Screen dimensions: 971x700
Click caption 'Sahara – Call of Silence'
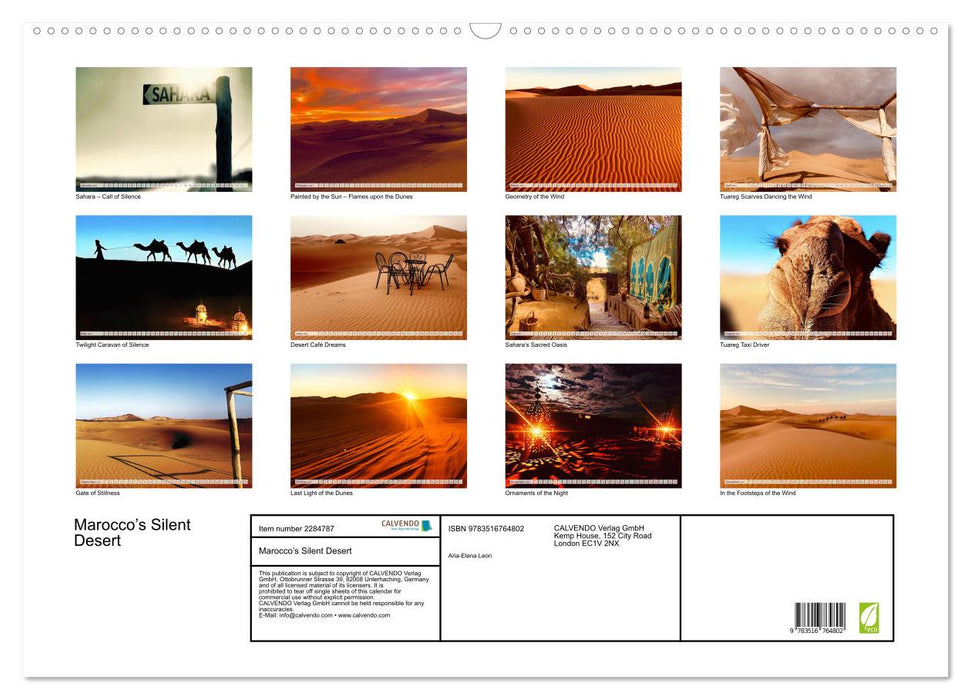click(108, 196)
